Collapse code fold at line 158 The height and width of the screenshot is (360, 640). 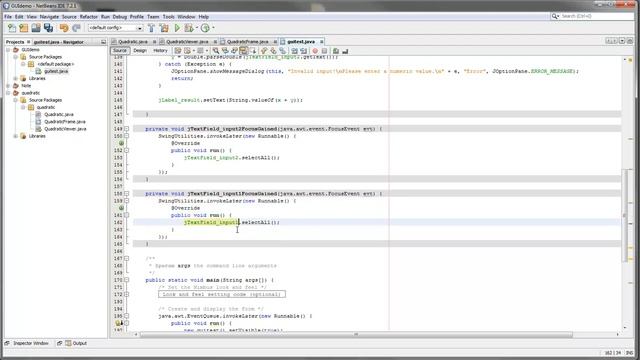127,194
